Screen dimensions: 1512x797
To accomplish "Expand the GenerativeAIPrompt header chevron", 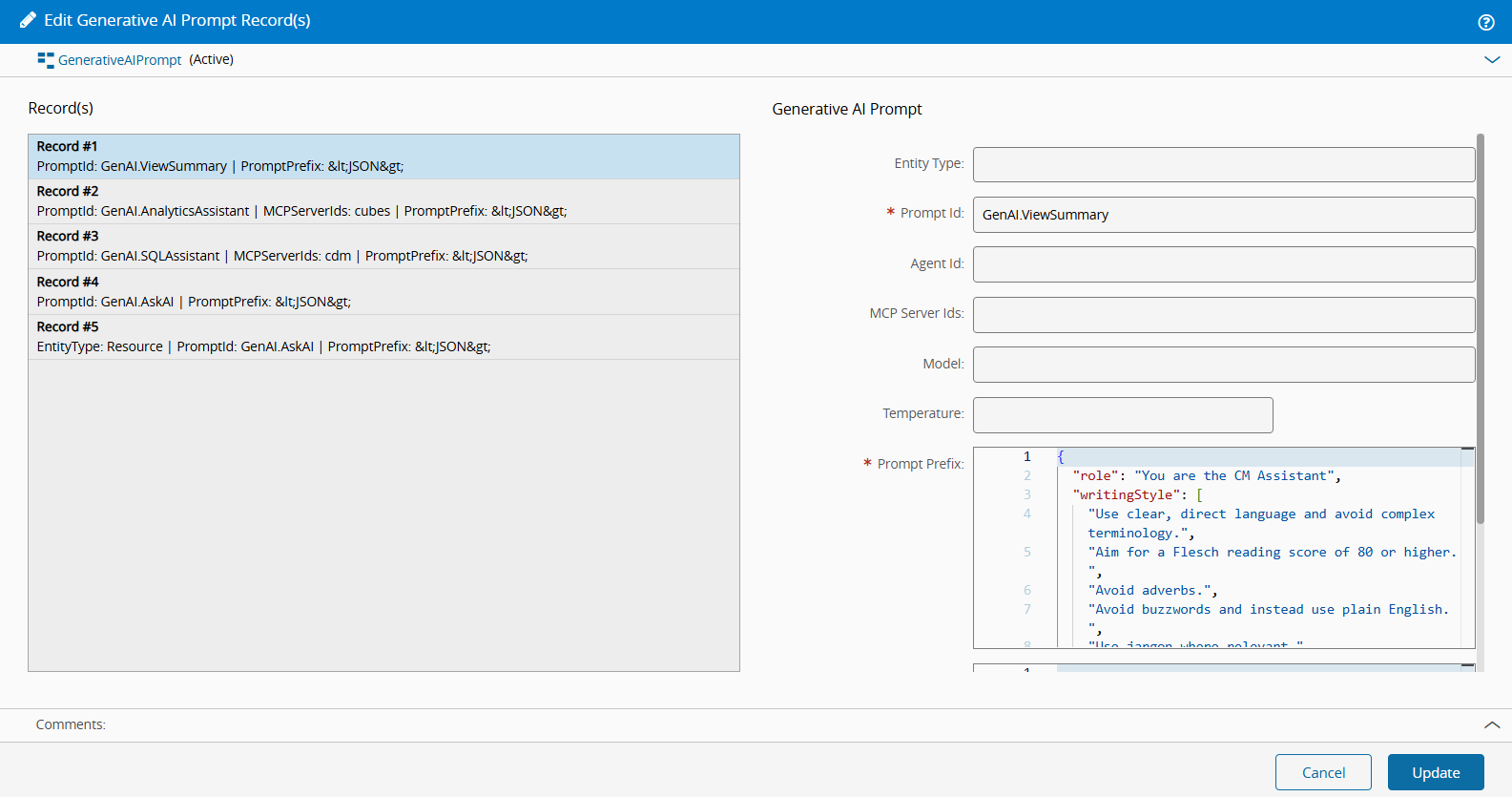I will point(1492,60).
